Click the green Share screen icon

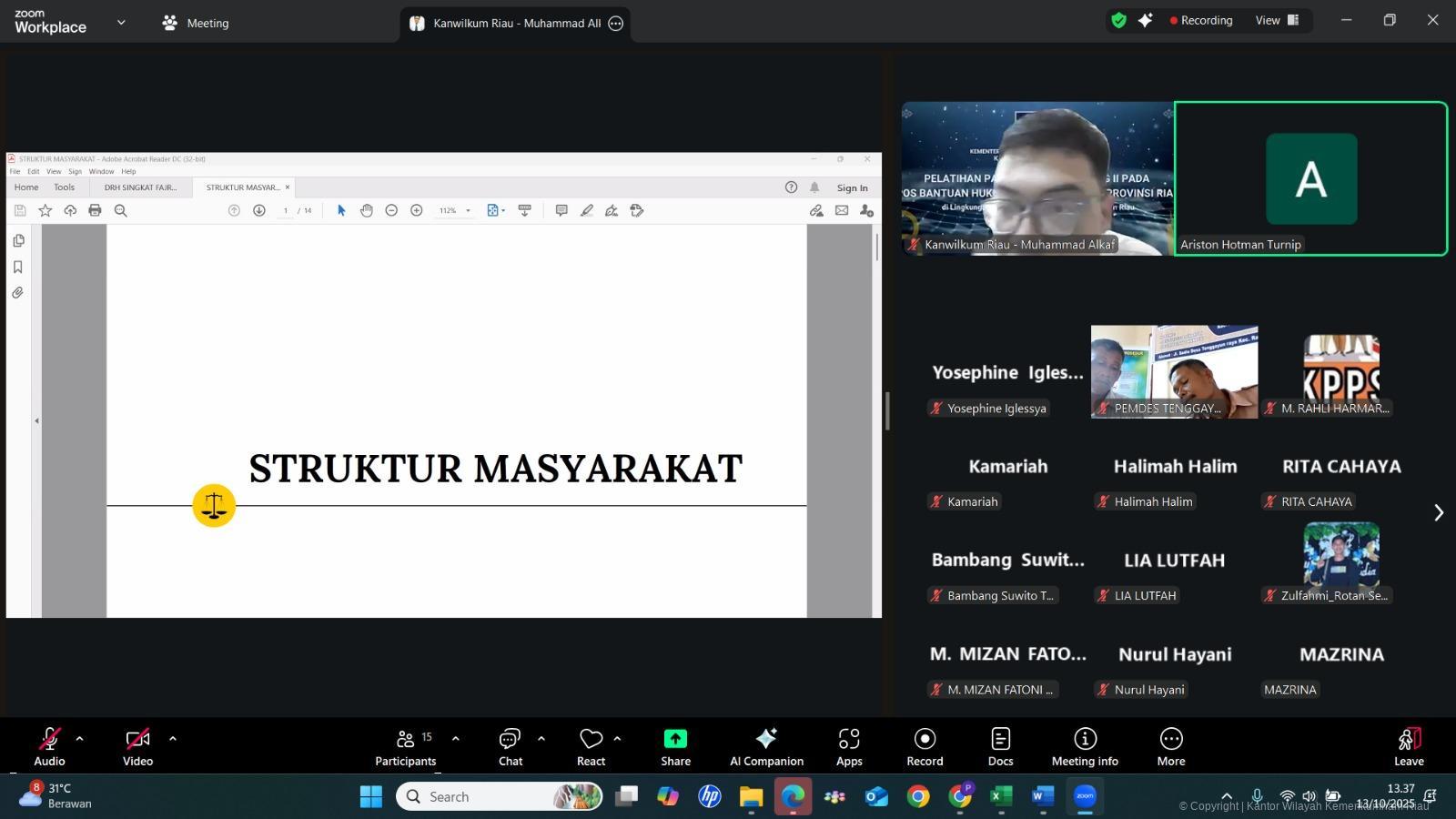point(675,738)
